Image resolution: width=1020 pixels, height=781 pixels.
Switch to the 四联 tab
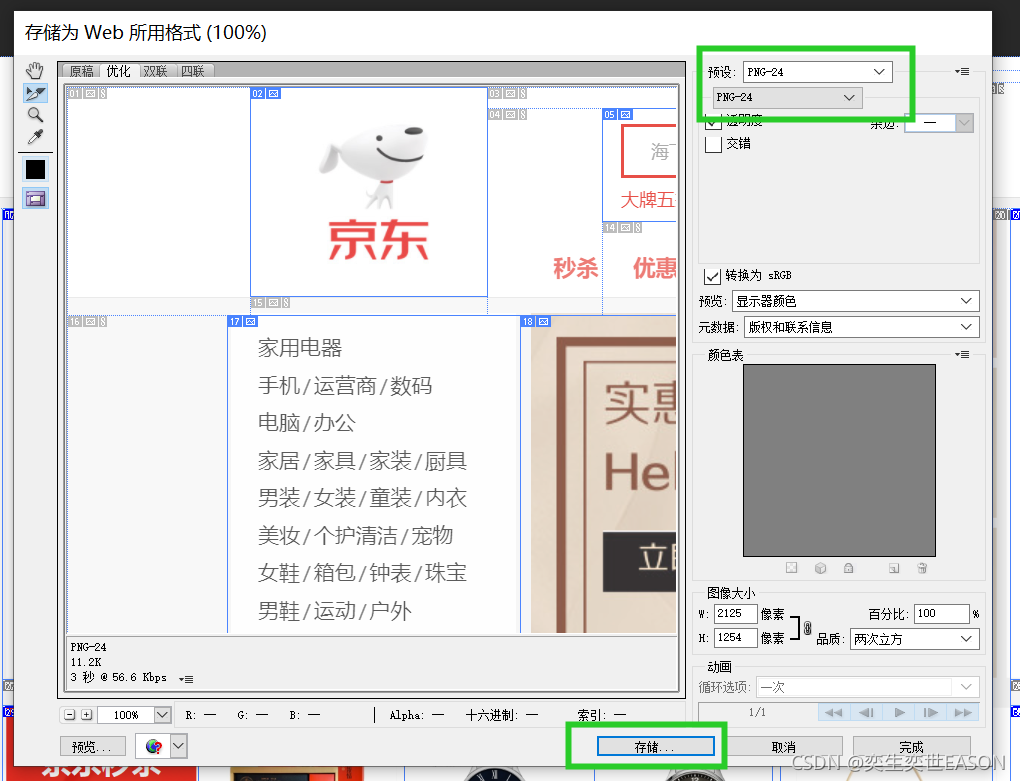[193, 71]
